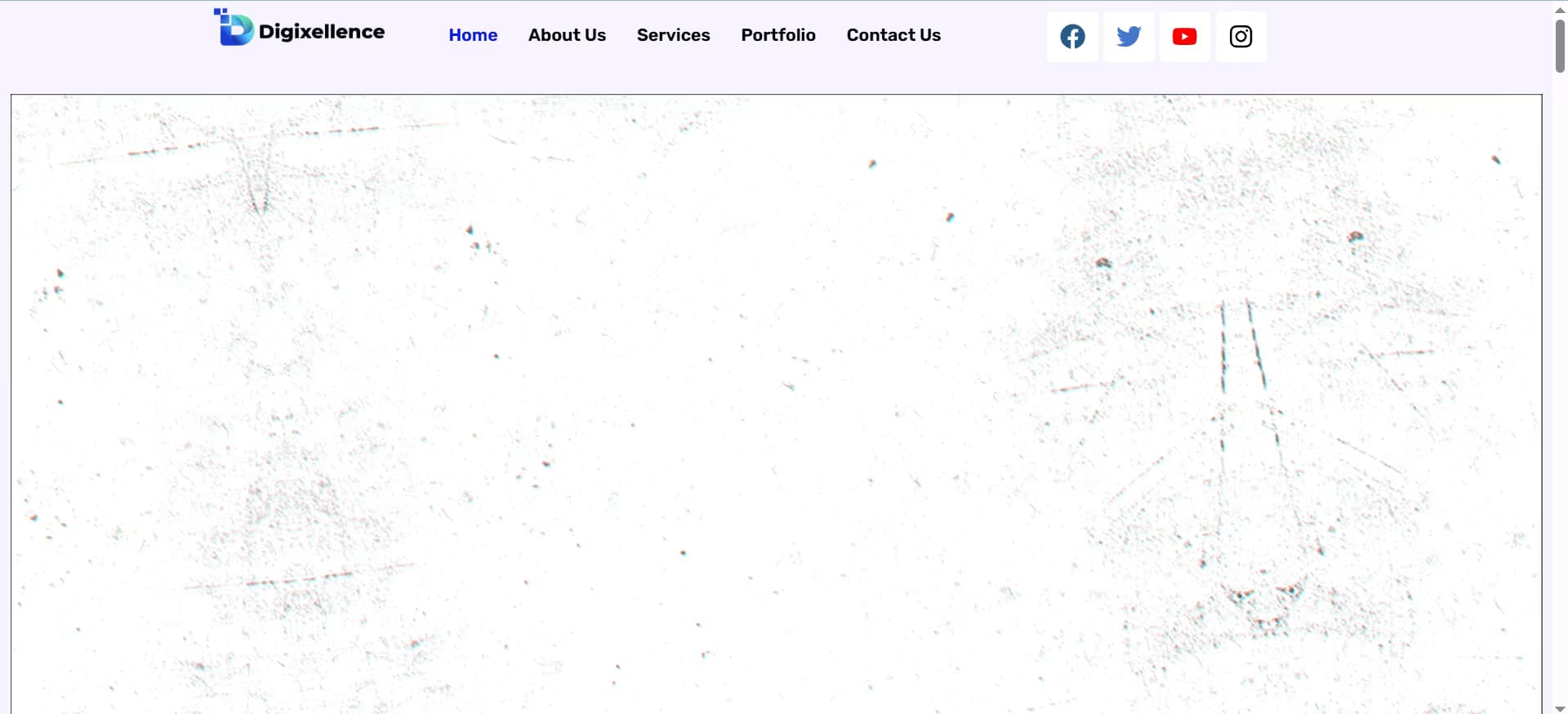The height and width of the screenshot is (714, 1568).
Task: Navigate to Contact Us
Action: 893,35
